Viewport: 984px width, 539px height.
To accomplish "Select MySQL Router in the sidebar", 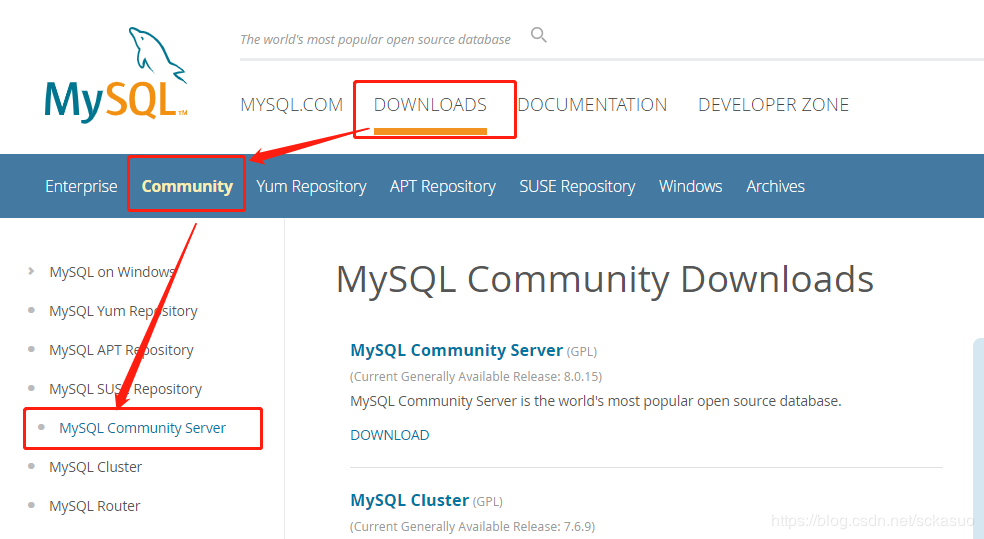I will (x=95, y=506).
